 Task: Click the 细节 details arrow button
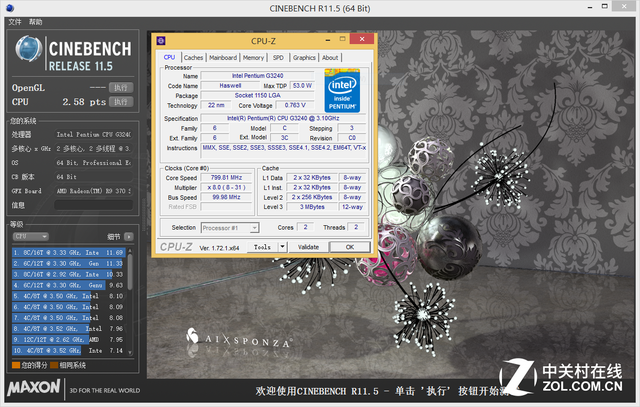point(129,237)
